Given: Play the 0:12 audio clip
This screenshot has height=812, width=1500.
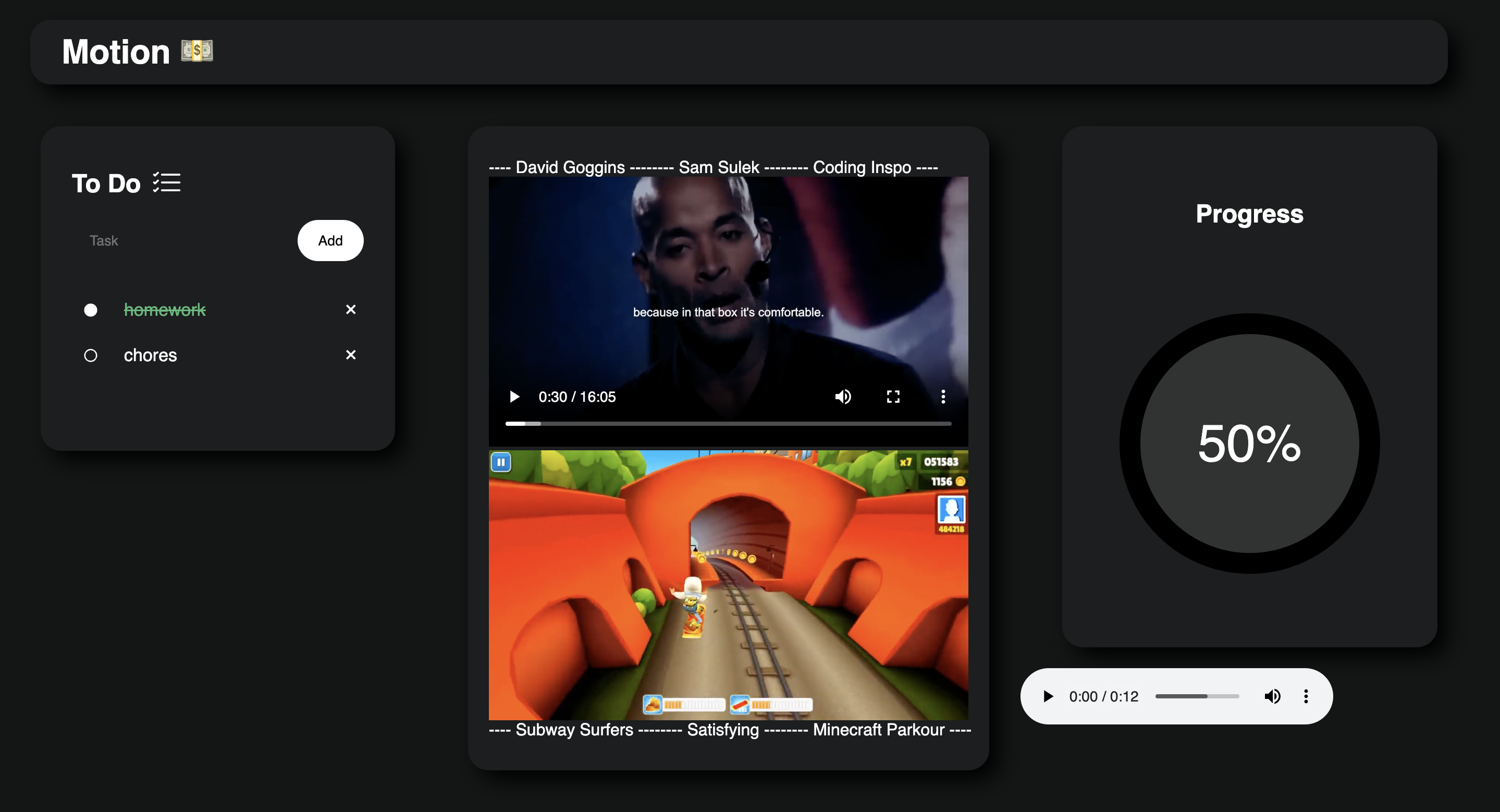Looking at the screenshot, I should click(1048, 696).
